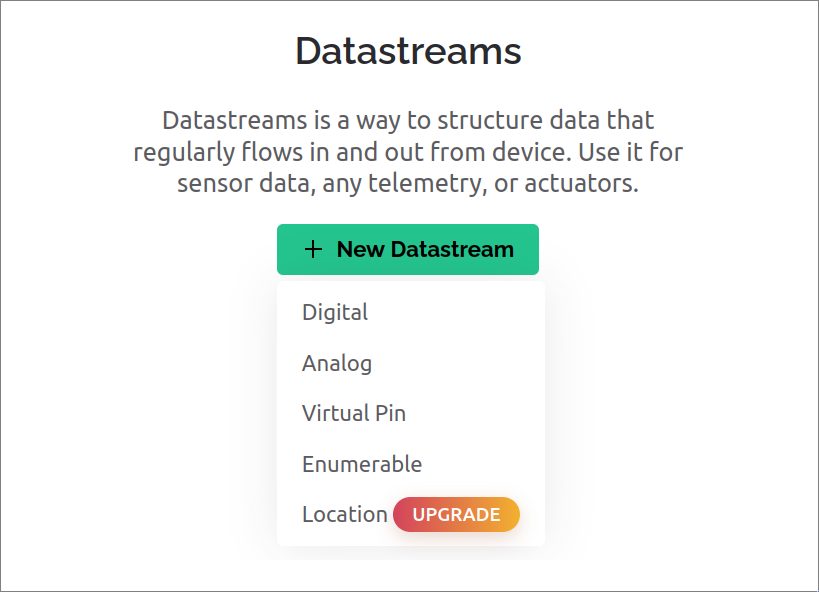Select the green datastream creation button

(408, 249)
